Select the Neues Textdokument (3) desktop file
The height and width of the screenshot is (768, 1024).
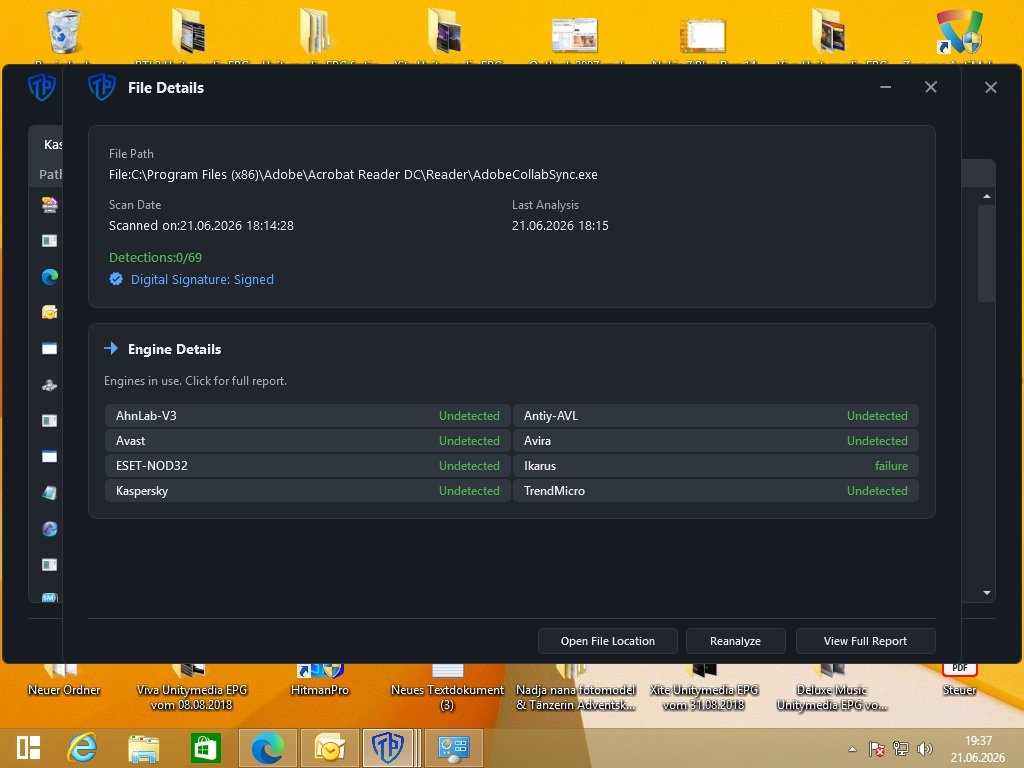447,689
